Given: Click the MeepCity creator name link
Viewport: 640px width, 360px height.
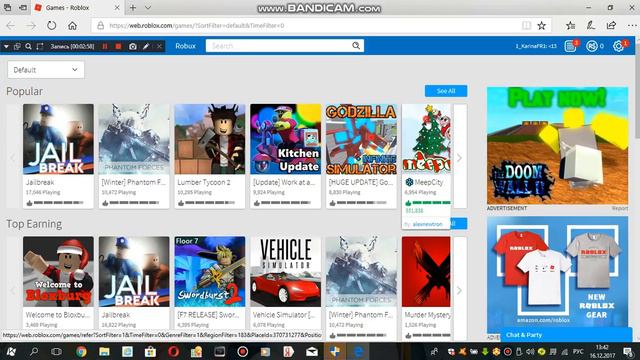Looking at the screenshot, I should click(x=427, y=224).
